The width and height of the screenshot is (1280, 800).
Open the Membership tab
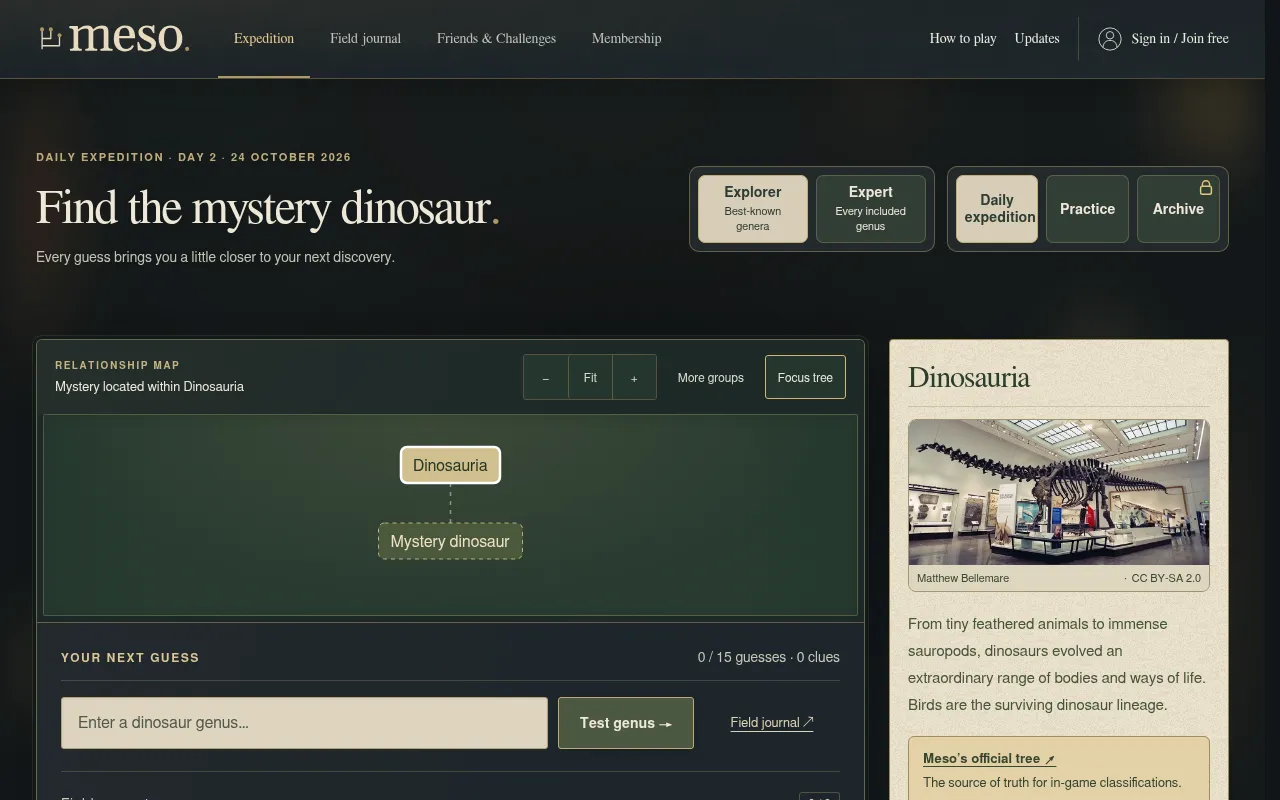point(627,39)
